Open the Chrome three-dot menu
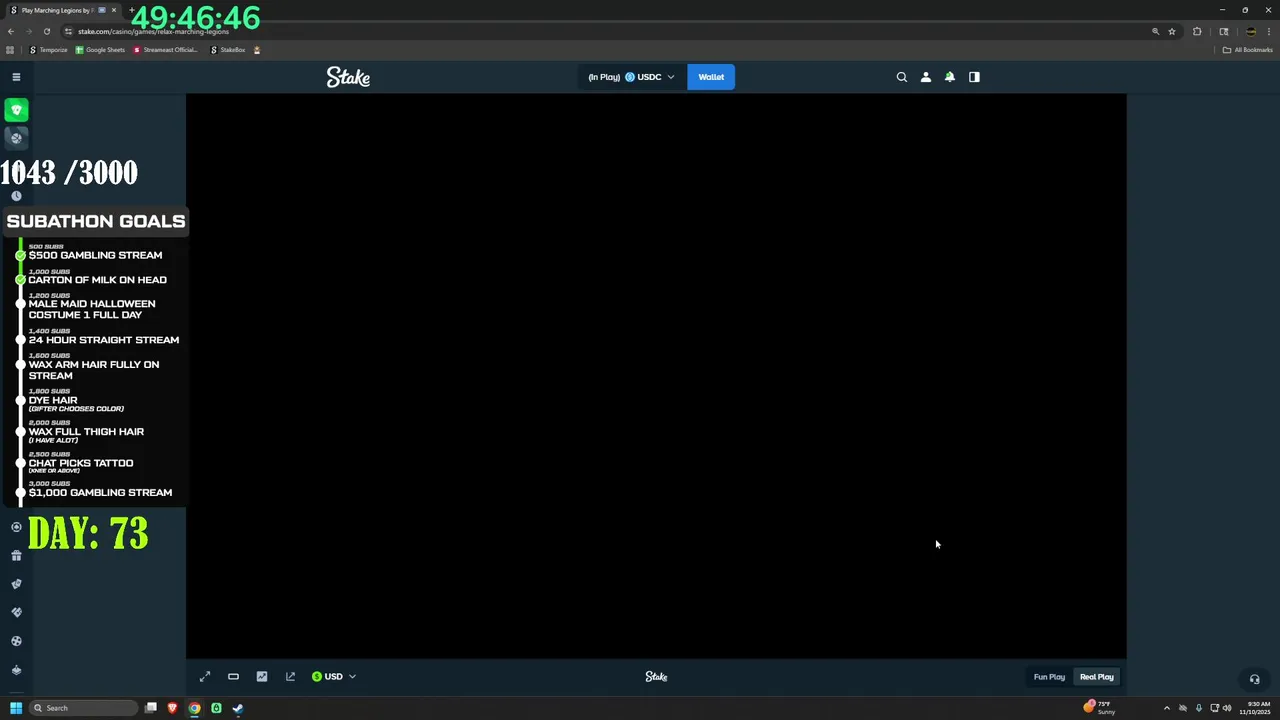 tap(1268, 31)
